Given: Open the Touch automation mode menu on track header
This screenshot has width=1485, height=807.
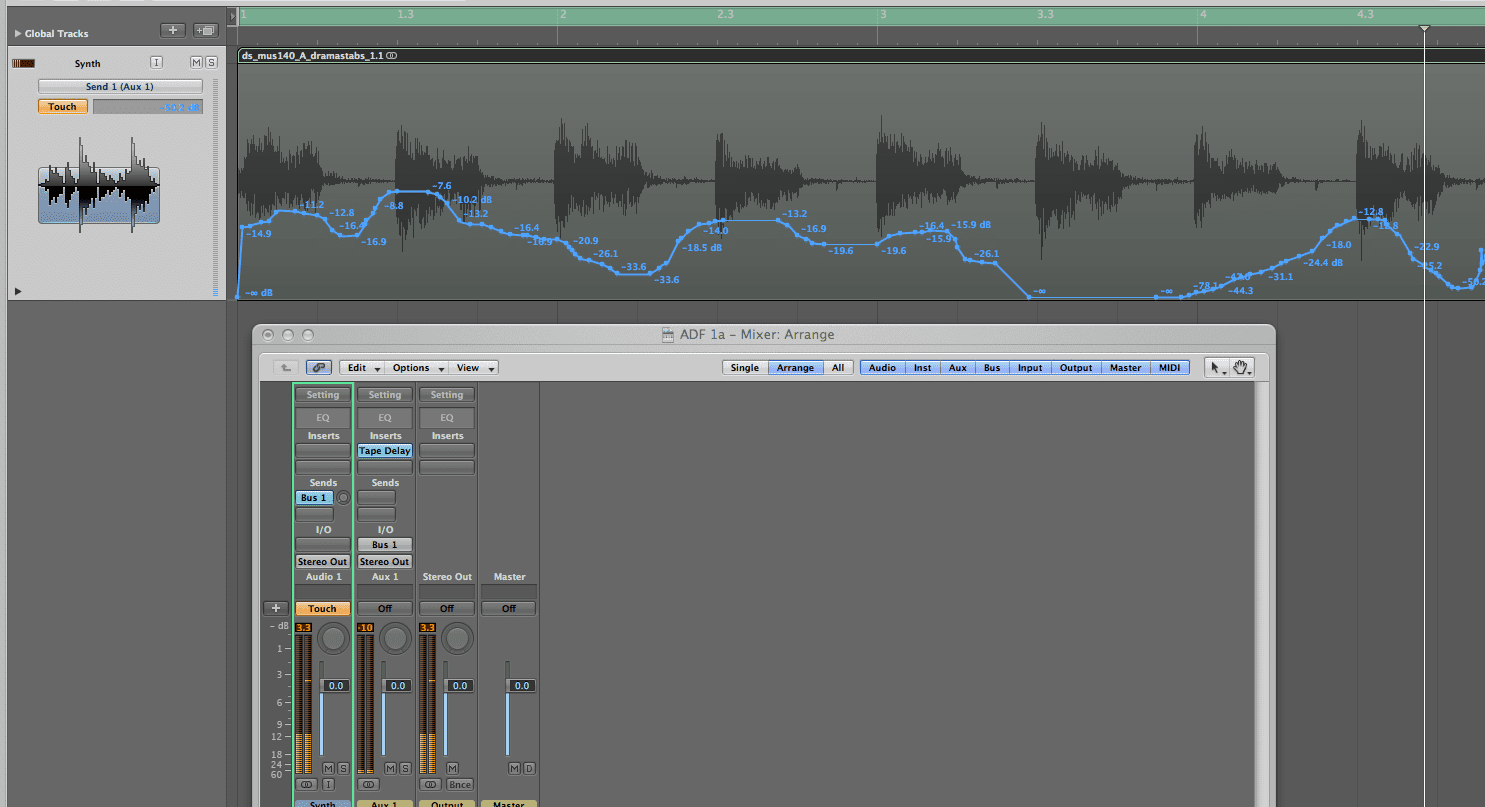Looking at the screenshot, I should click(x=63, y=107).
